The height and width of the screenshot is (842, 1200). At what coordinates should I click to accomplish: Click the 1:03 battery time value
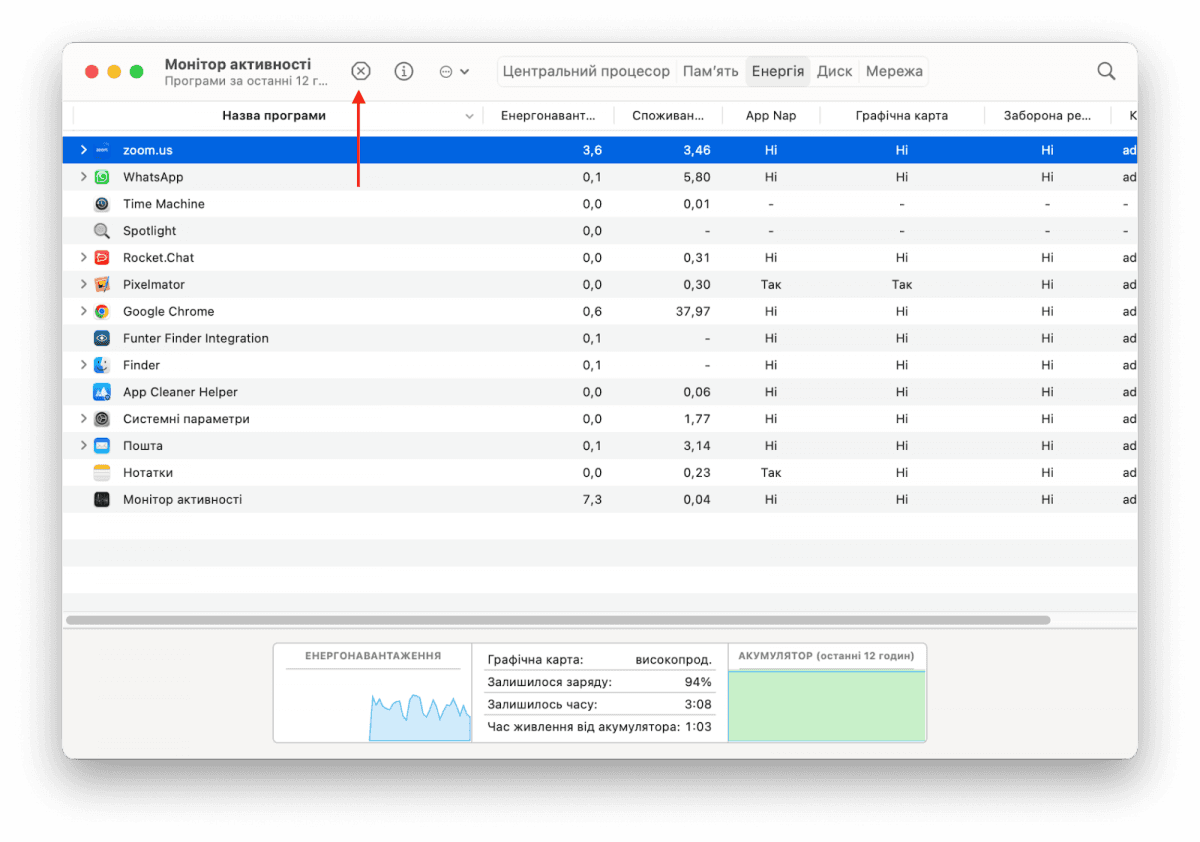pyautogui.click(x=698, y=727)
